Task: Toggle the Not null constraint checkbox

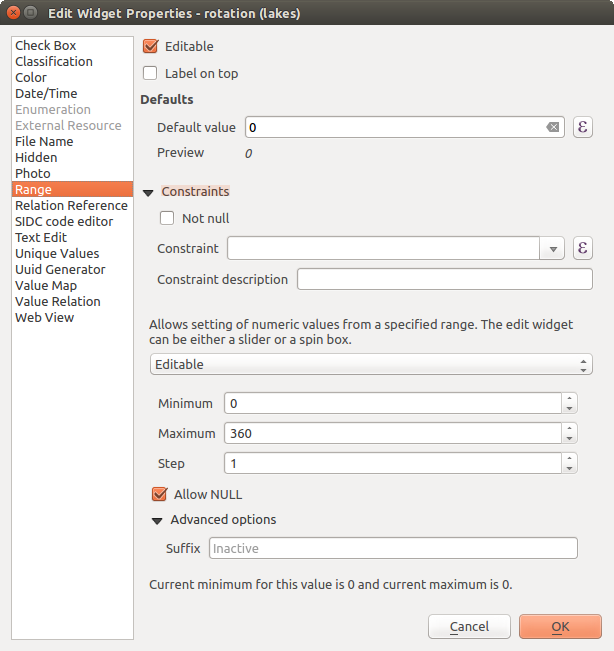Action: (x=168, y=218)
